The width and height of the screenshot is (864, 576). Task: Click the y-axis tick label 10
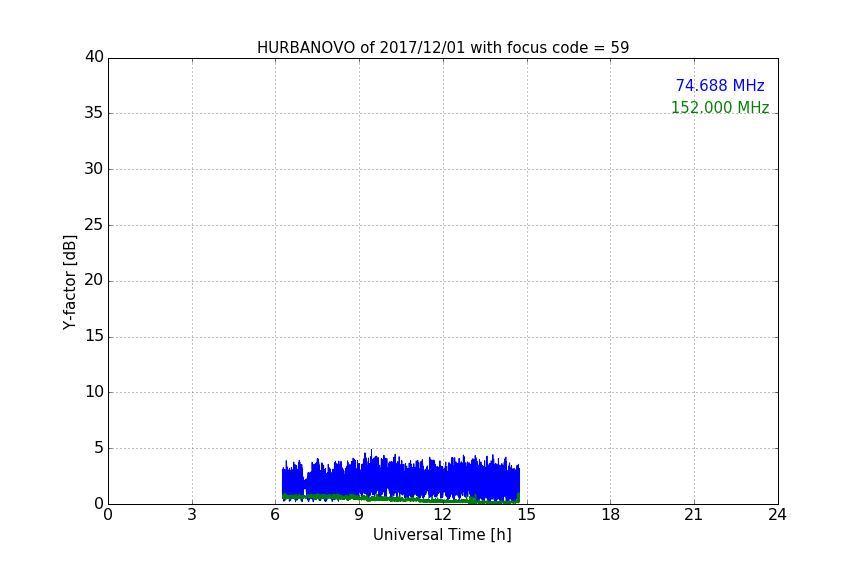pos(94,392)
